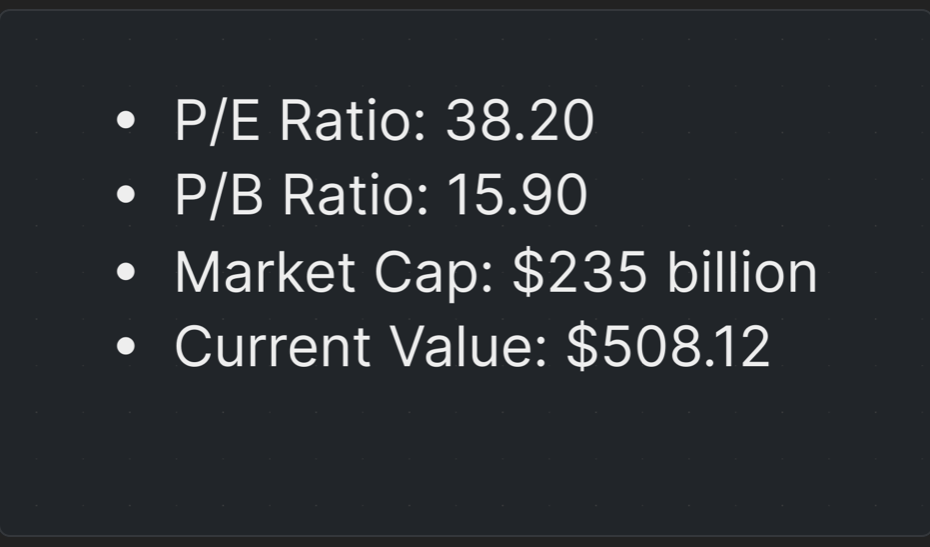Viewport: 930px width, 547px height.
Task: Select the 38.20 P/E value
Action: [520, 121]
